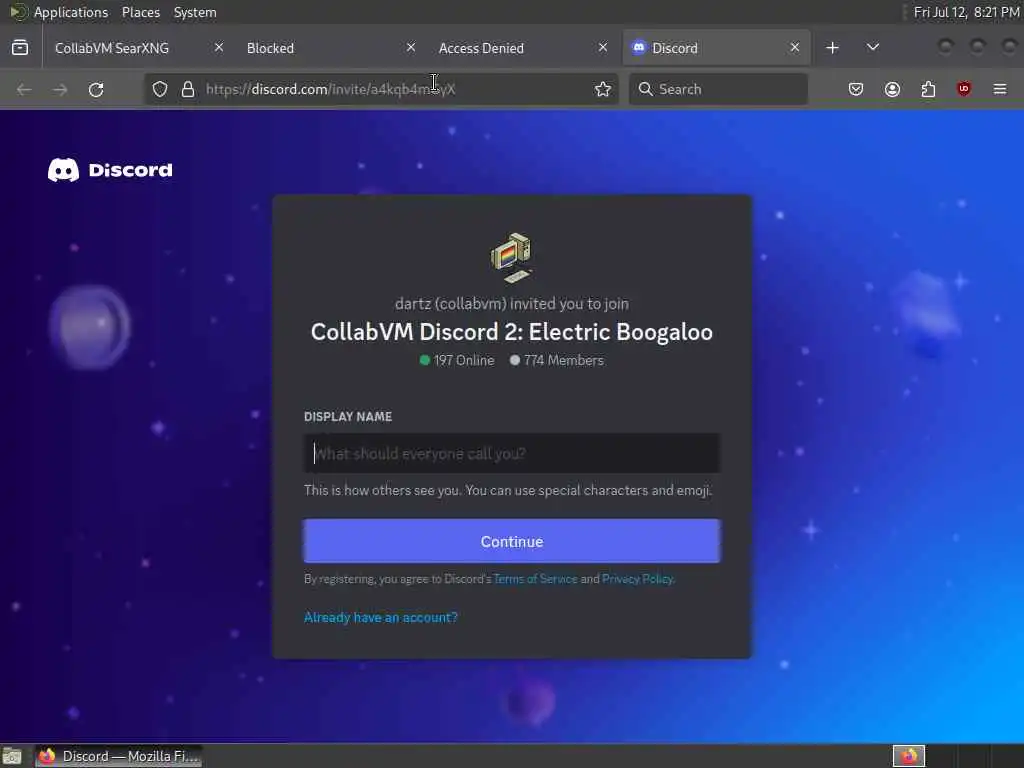
Task: Show site security padlock information
Action: pyautogui.click(x=188, y=89)
